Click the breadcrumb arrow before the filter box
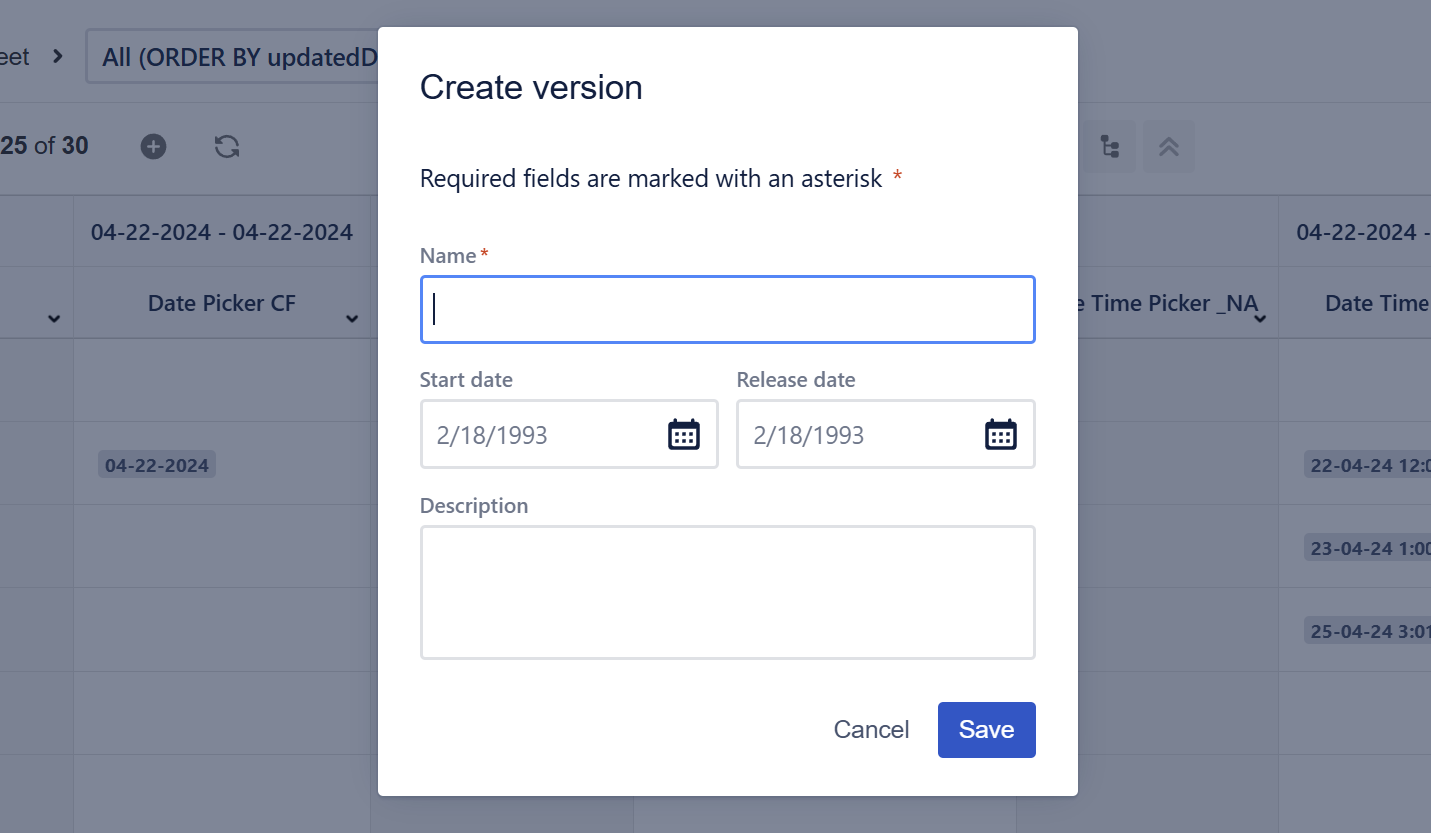The width and height of the screenshot is (1431, 833). (58, 56)
